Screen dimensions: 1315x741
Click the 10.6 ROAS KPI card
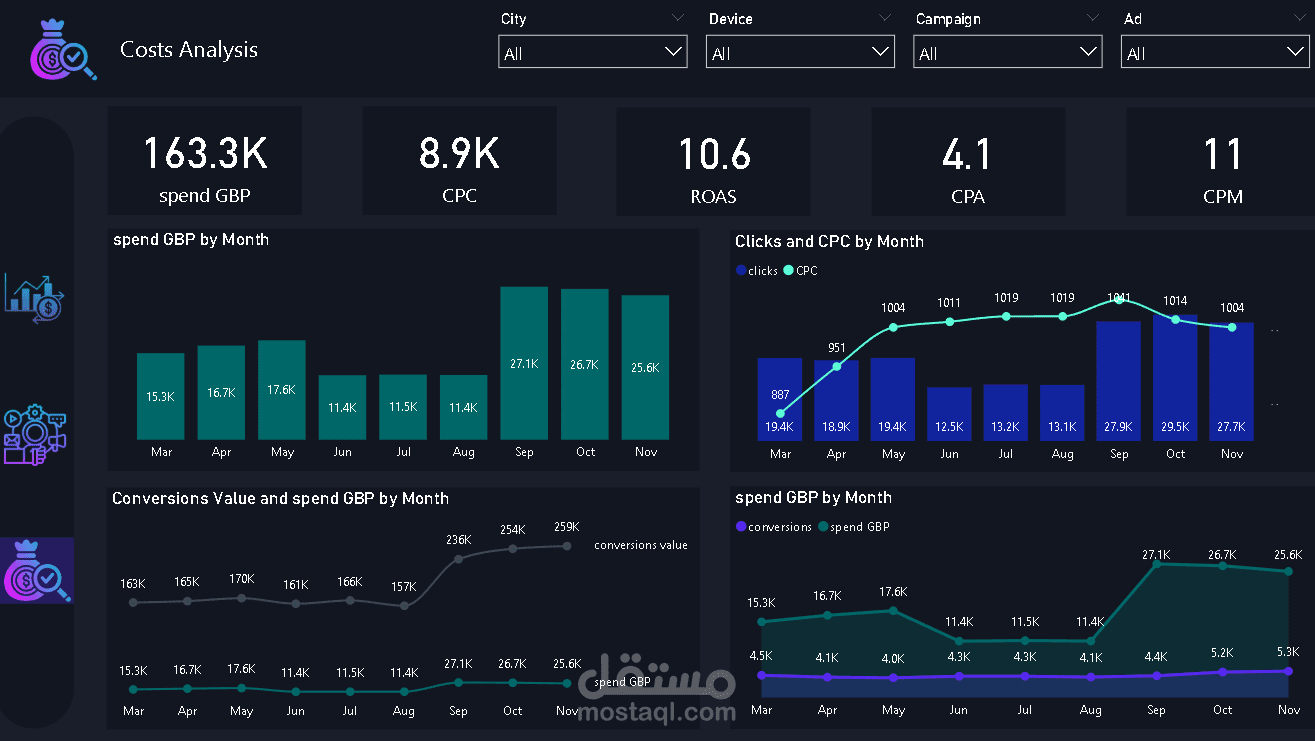(x=712, y=160)
